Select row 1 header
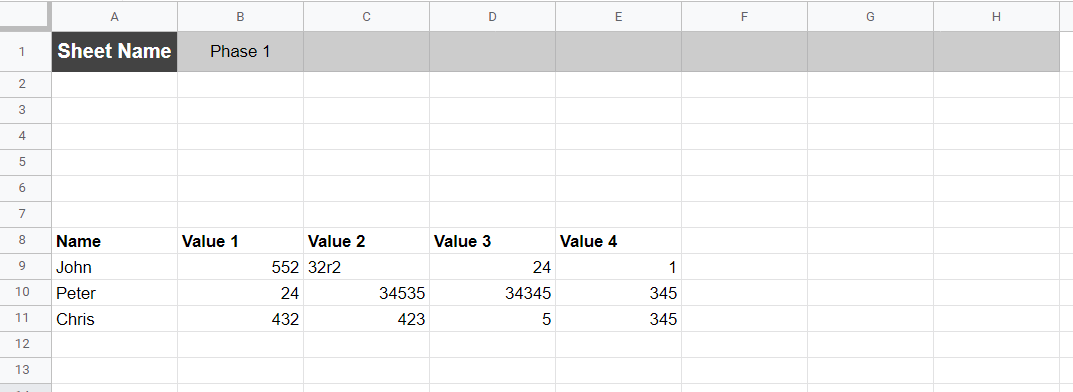The height and width of the screenshot is (392, 1073). [25, 51]
